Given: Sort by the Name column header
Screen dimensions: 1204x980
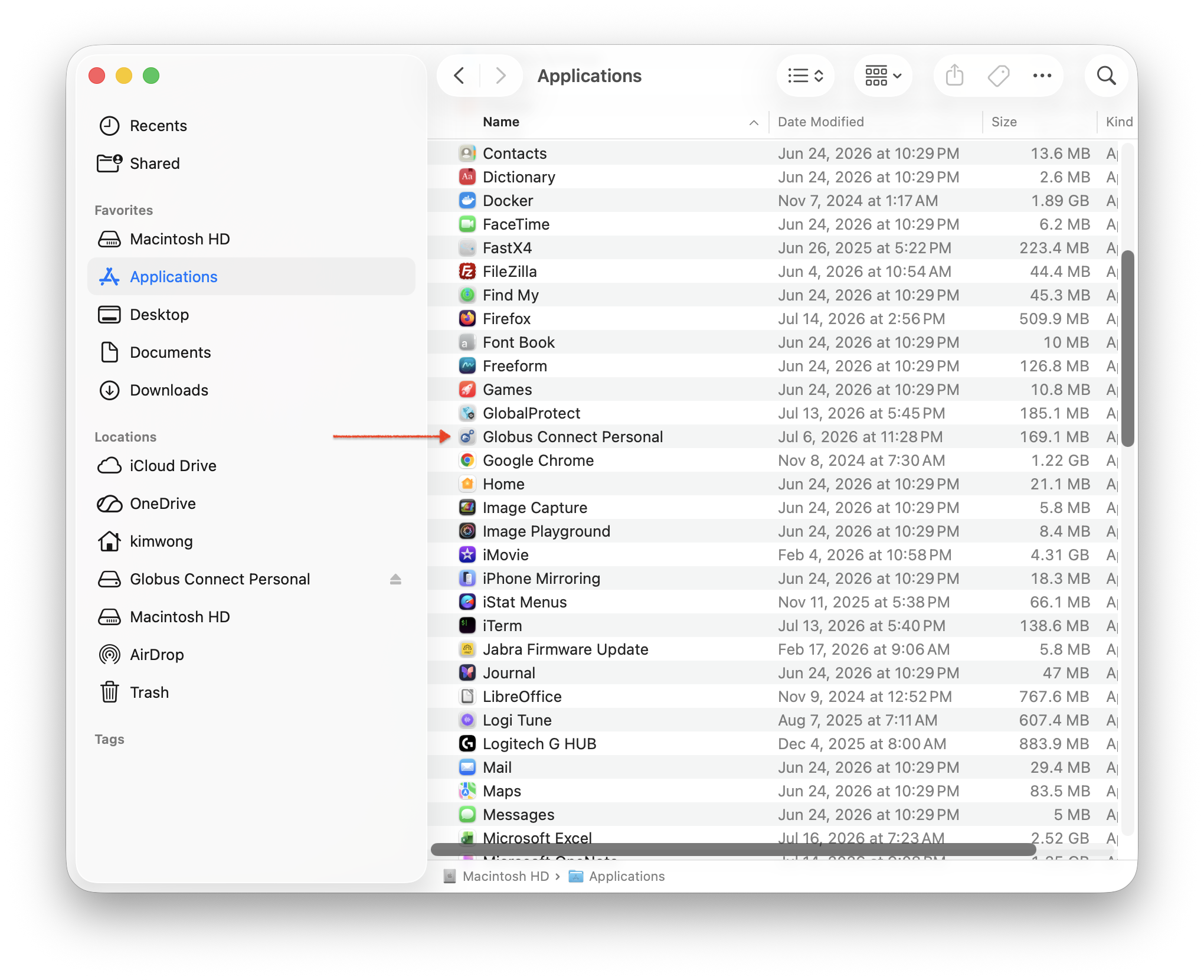Looking at the screenshot, I should pos(501,122).
